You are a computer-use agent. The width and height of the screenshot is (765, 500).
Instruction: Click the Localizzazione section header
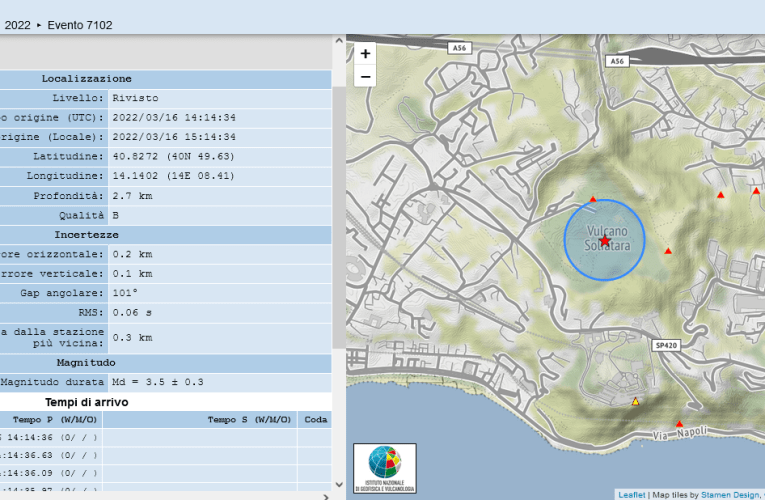[86, 79]
